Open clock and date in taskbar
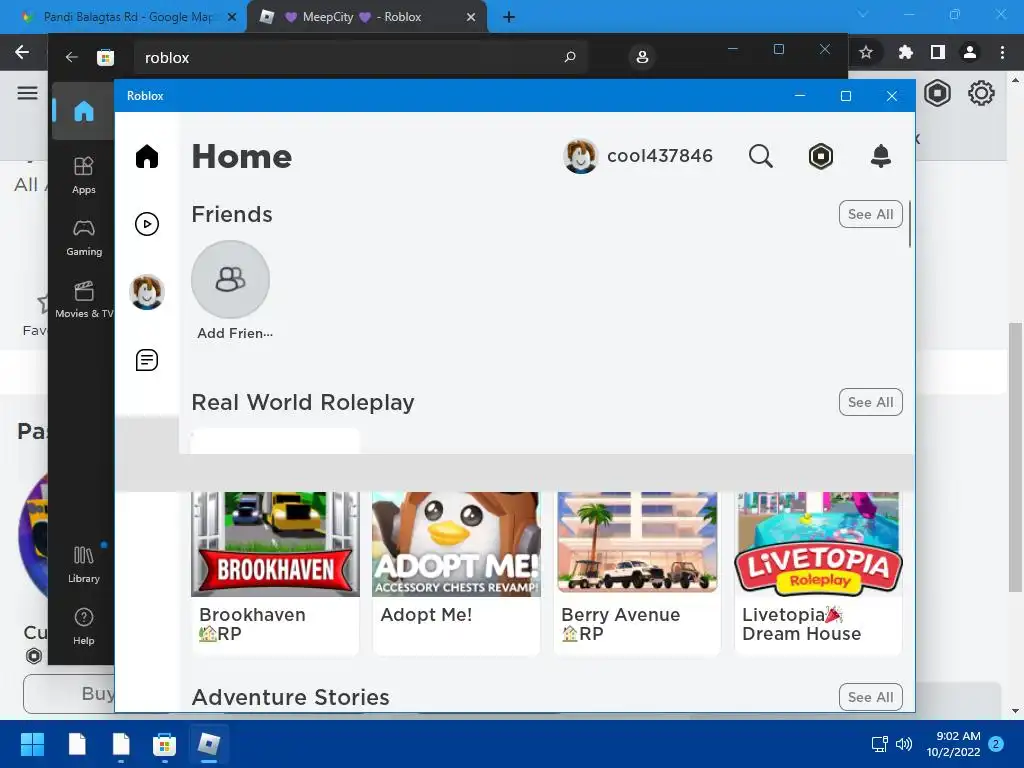Viewport: 1024px width, 768px height. point(953,744)
